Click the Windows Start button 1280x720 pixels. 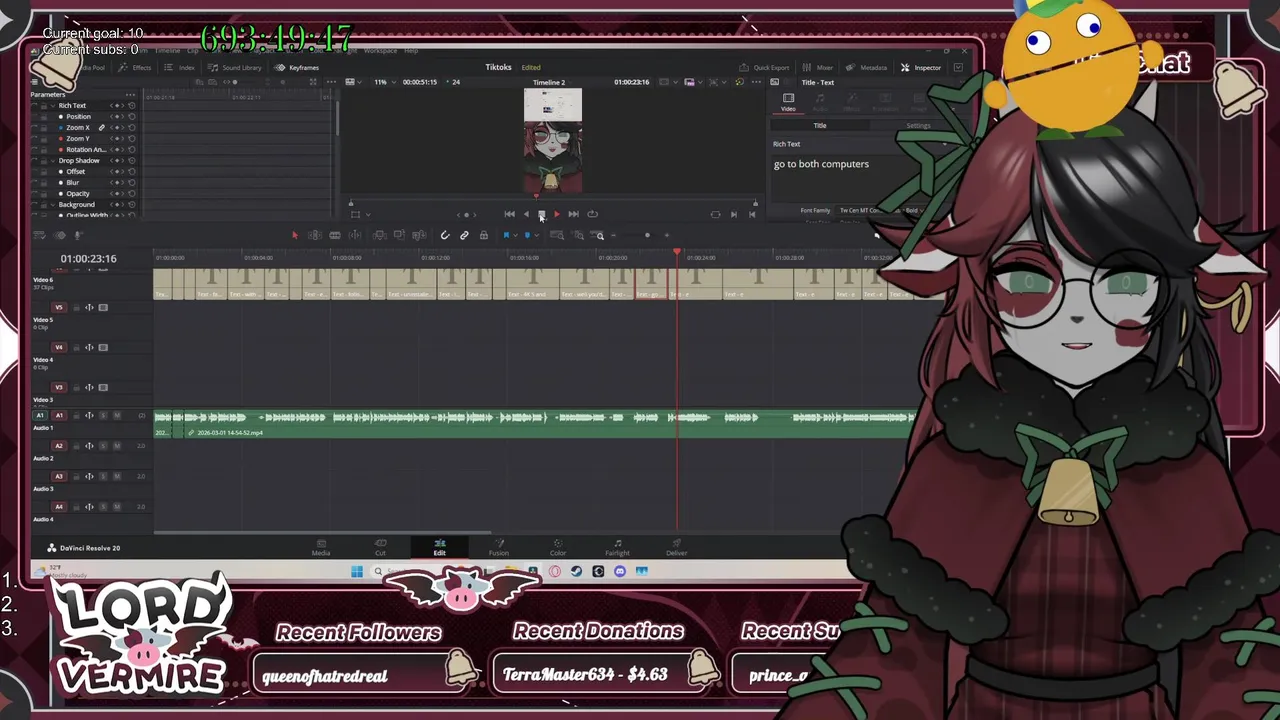[357, 572]
